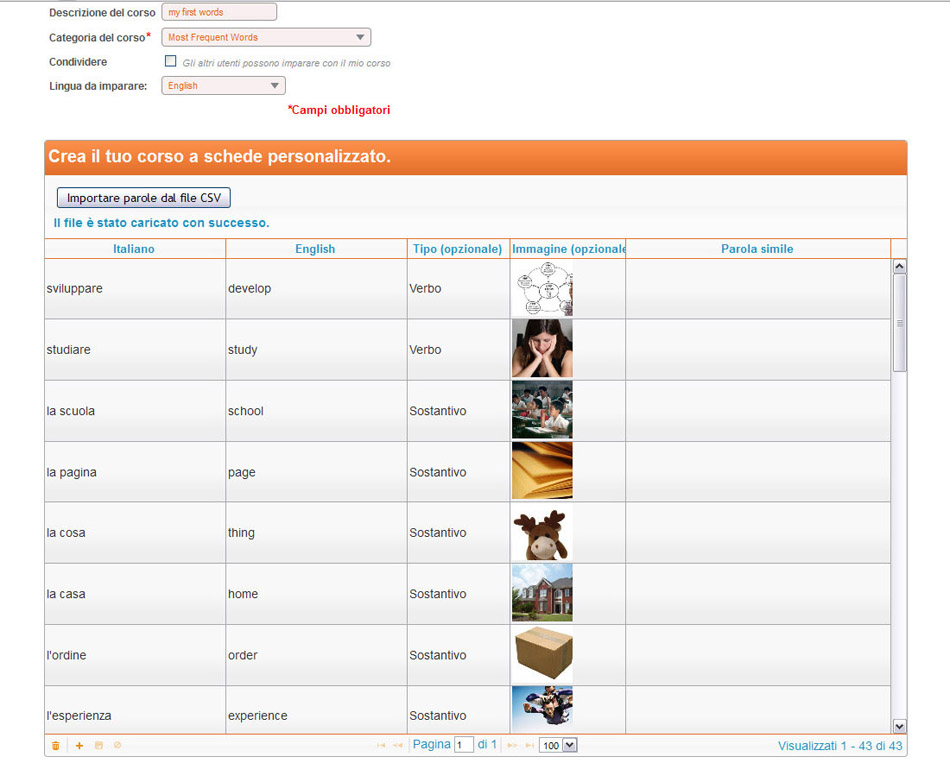Go to next page pager icon
Screen dimensions: 950x763
pyautogui.click(x=513, y=745)
